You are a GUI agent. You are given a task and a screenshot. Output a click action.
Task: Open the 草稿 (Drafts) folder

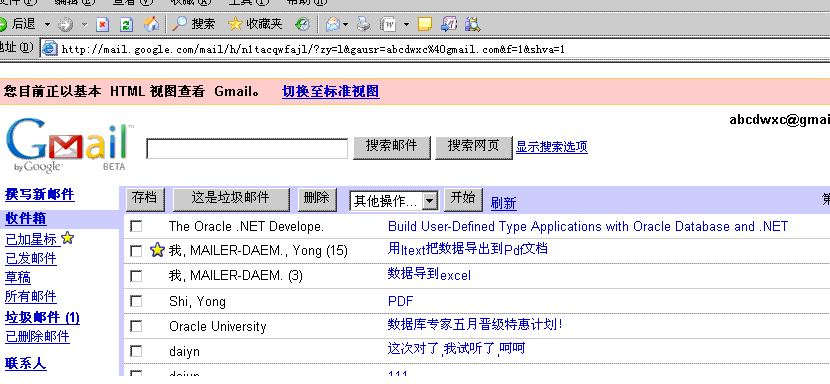point(18,278)
